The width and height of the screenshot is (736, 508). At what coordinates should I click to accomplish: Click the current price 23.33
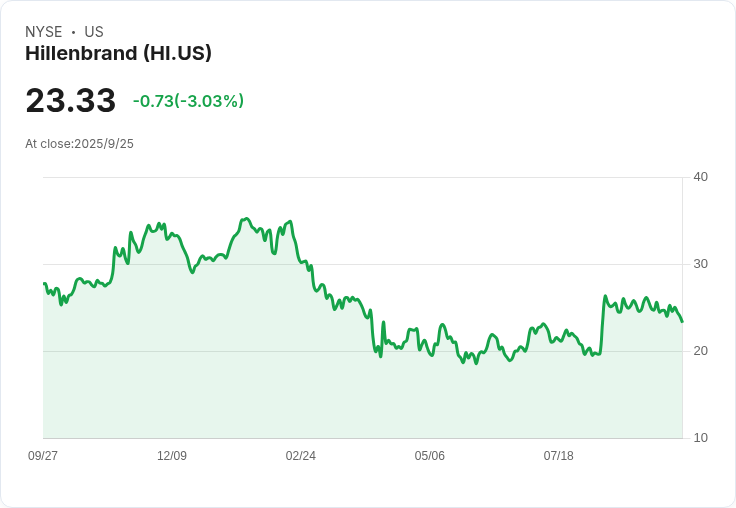click(70, 101)
